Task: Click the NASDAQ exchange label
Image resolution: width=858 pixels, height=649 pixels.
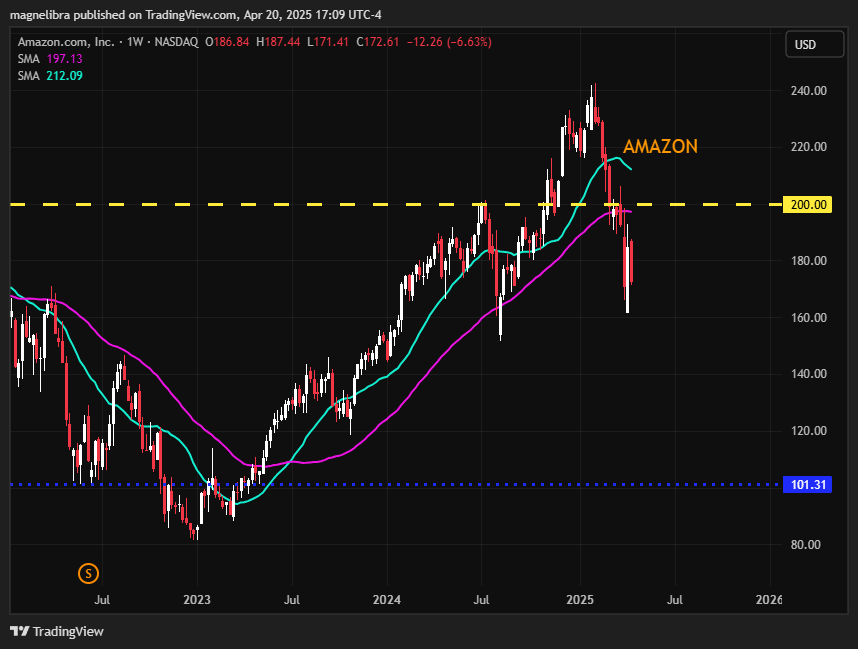Action: coord(176,42)
